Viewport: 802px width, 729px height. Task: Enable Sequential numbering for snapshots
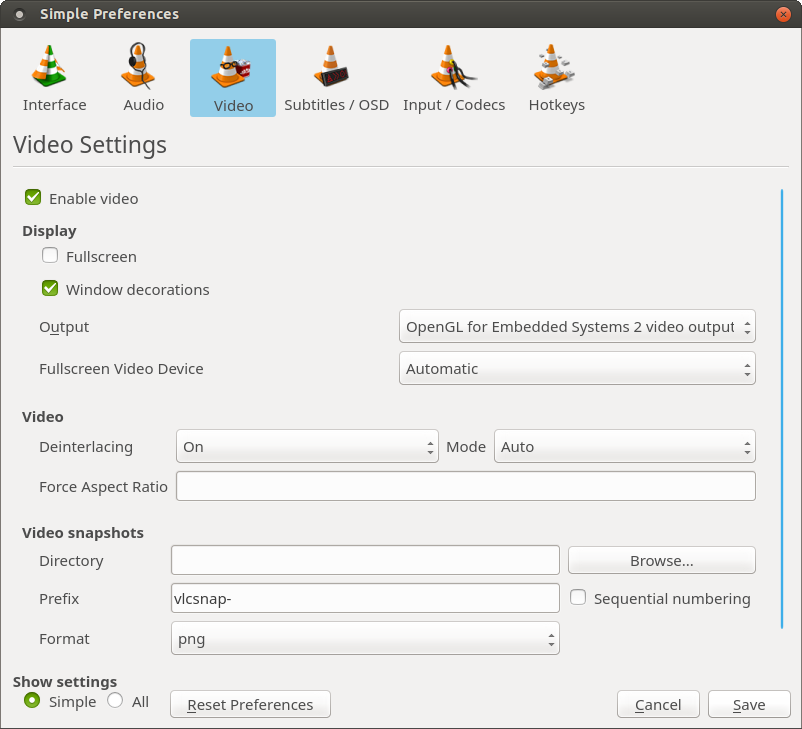578,598
